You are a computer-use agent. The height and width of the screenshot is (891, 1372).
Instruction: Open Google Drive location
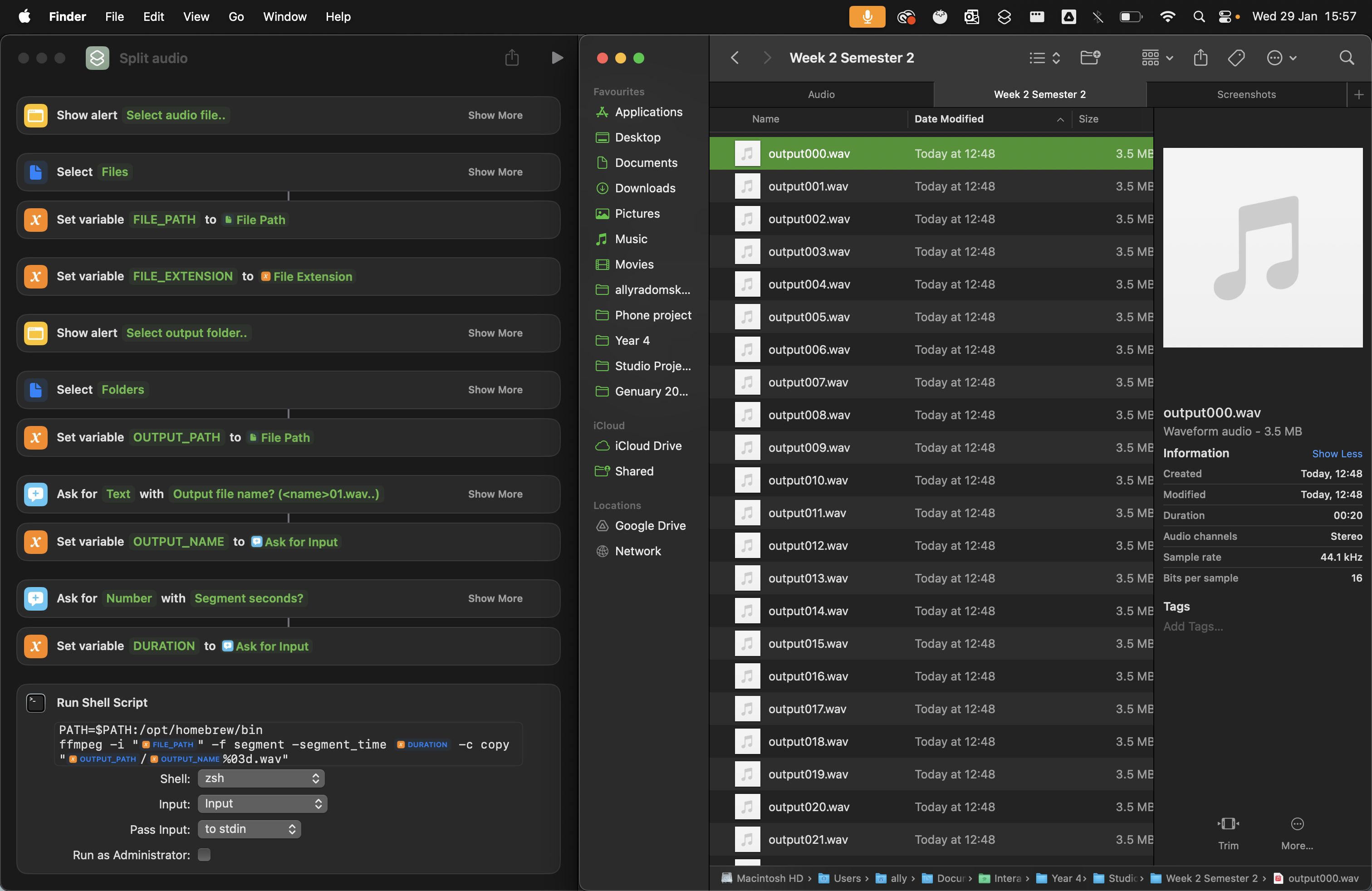[x=650, y=526]
